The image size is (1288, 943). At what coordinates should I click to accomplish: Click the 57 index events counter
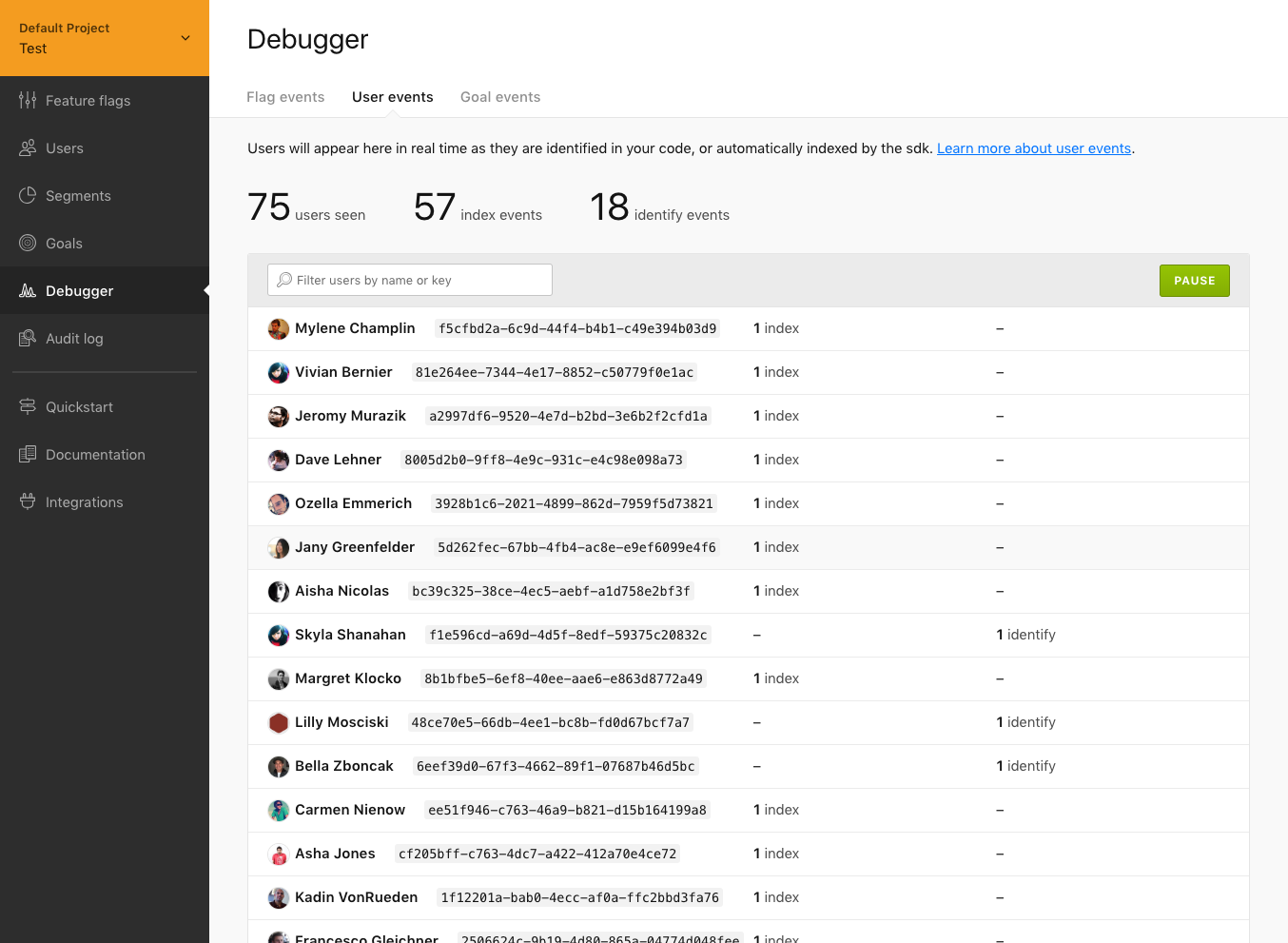tap(478, 207)
